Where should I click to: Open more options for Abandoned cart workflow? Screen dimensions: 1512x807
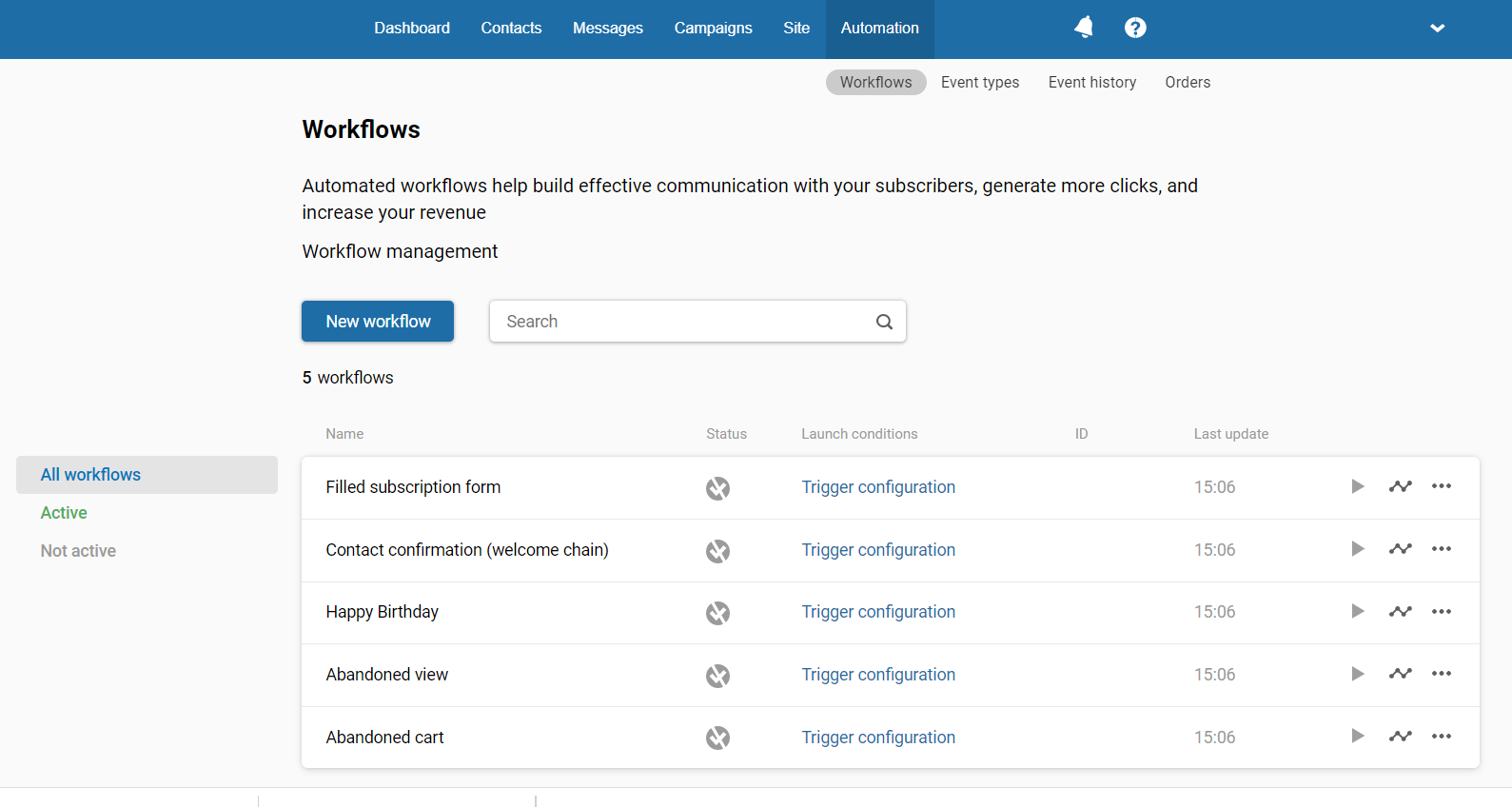click(x=1442, y=736)
